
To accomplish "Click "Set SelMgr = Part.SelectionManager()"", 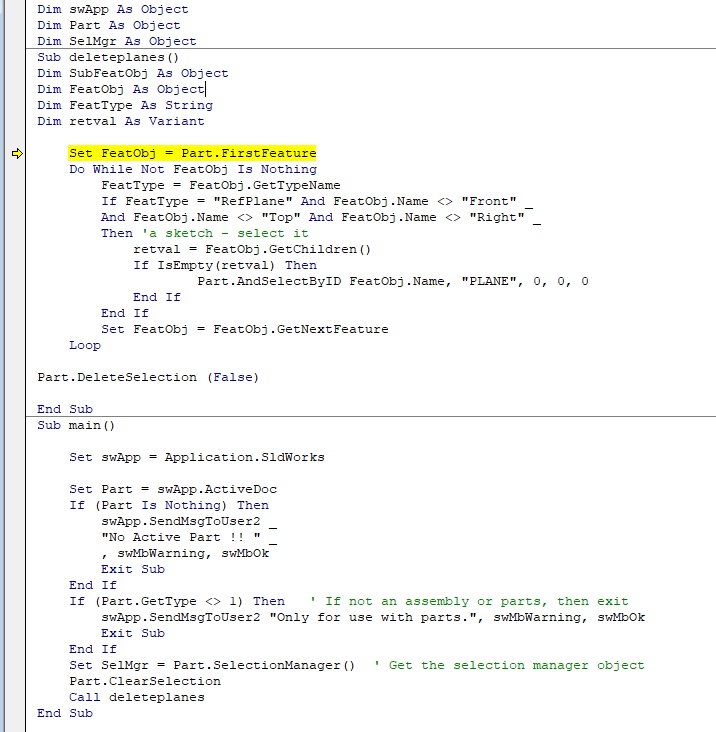I will [212, 665].
